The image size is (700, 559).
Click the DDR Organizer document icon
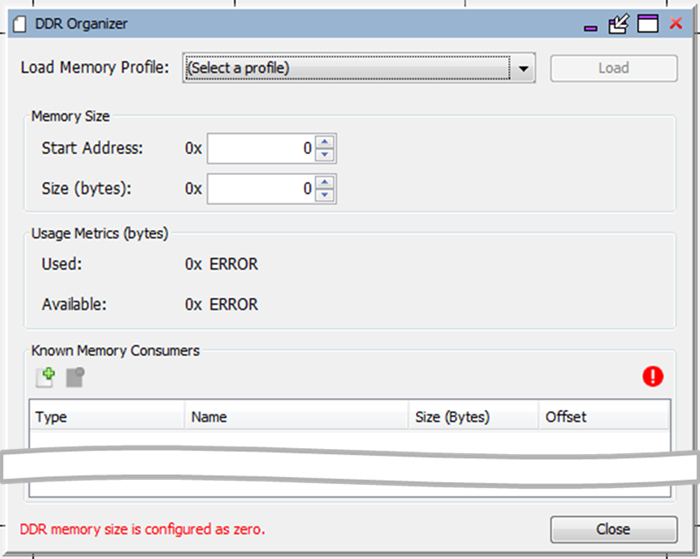20,24
